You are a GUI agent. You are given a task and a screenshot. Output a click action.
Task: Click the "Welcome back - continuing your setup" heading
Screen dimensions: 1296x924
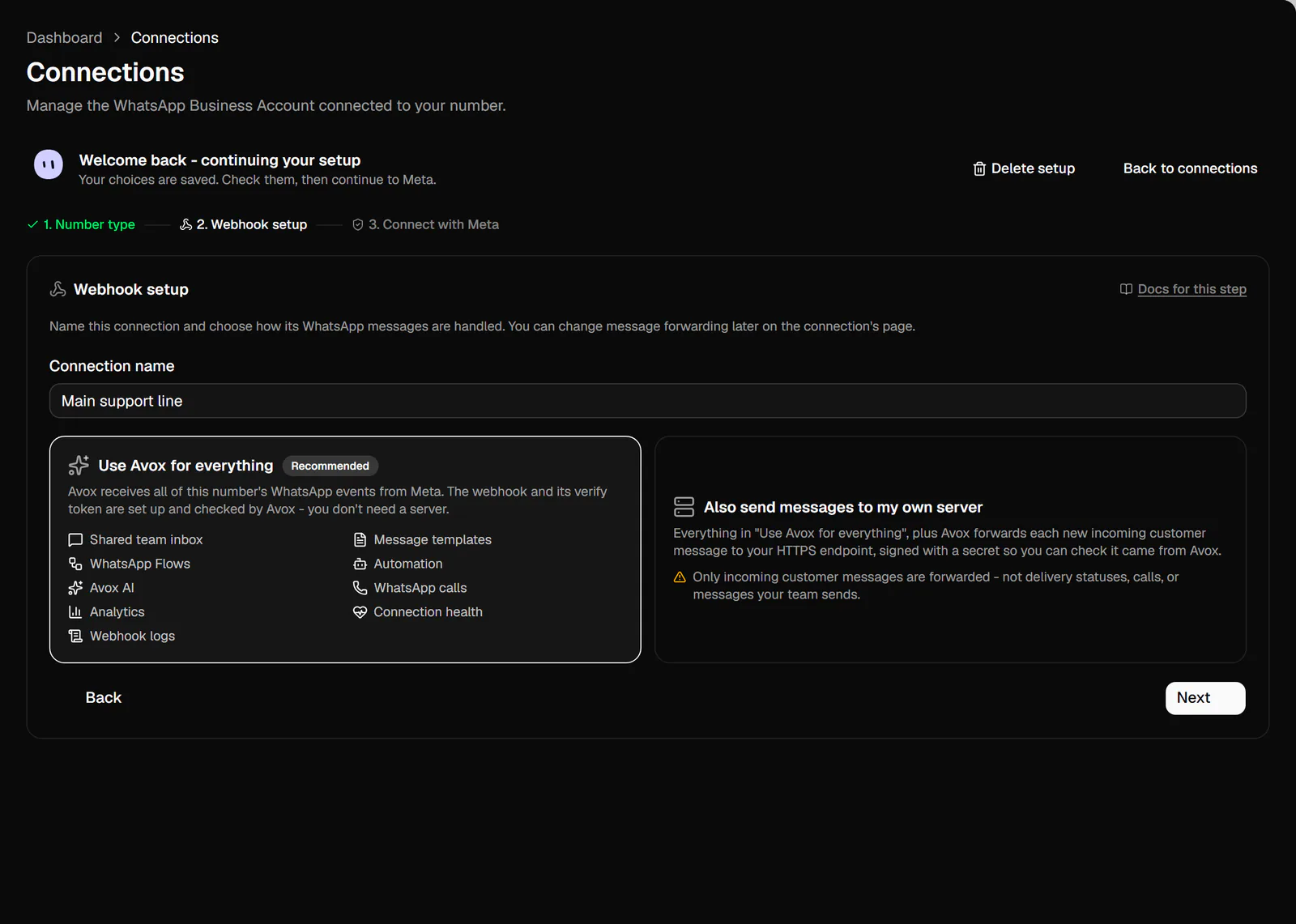[x=220, y=160]
